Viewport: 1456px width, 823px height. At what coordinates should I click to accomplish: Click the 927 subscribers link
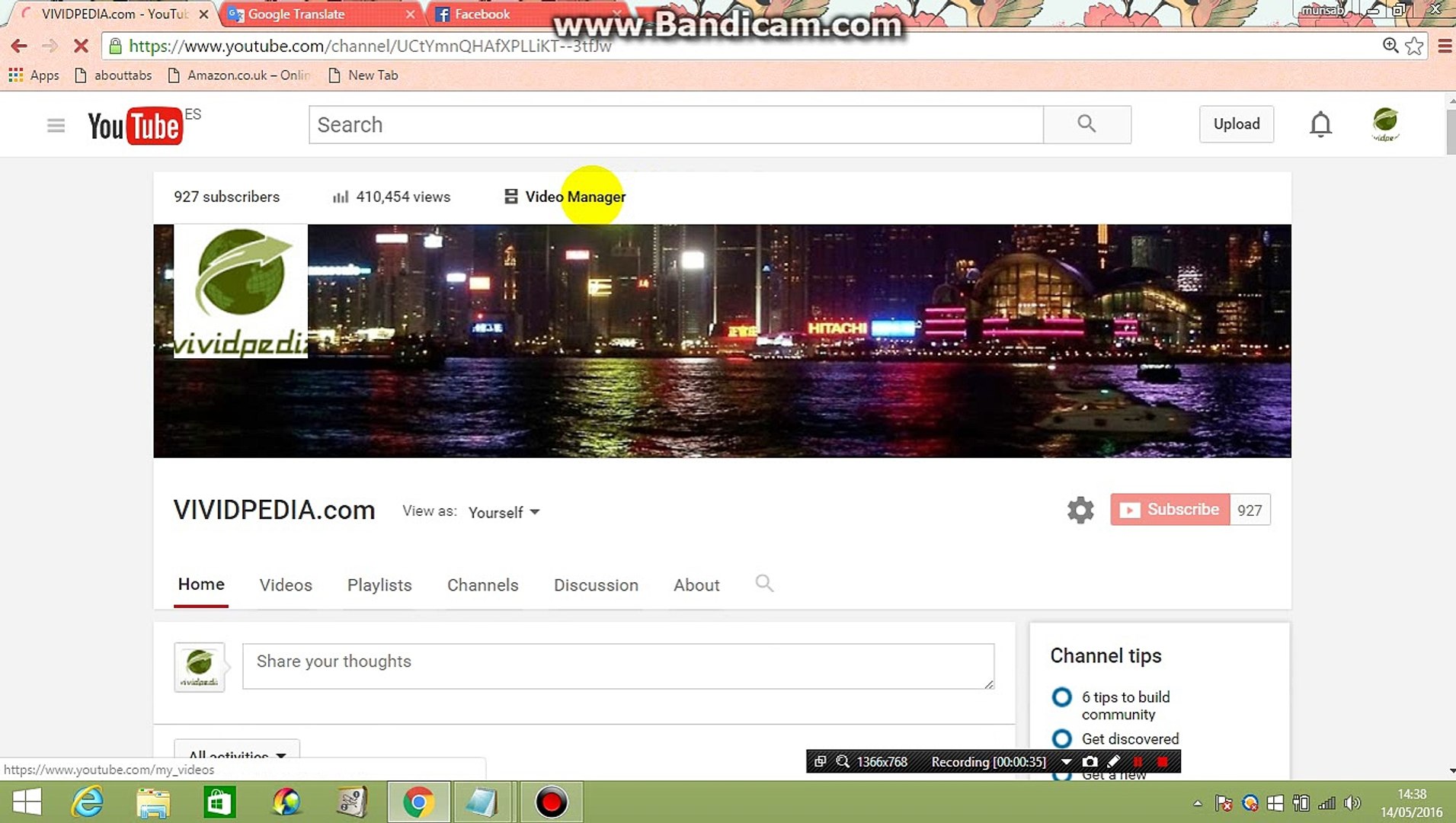[x=226, y=197]
